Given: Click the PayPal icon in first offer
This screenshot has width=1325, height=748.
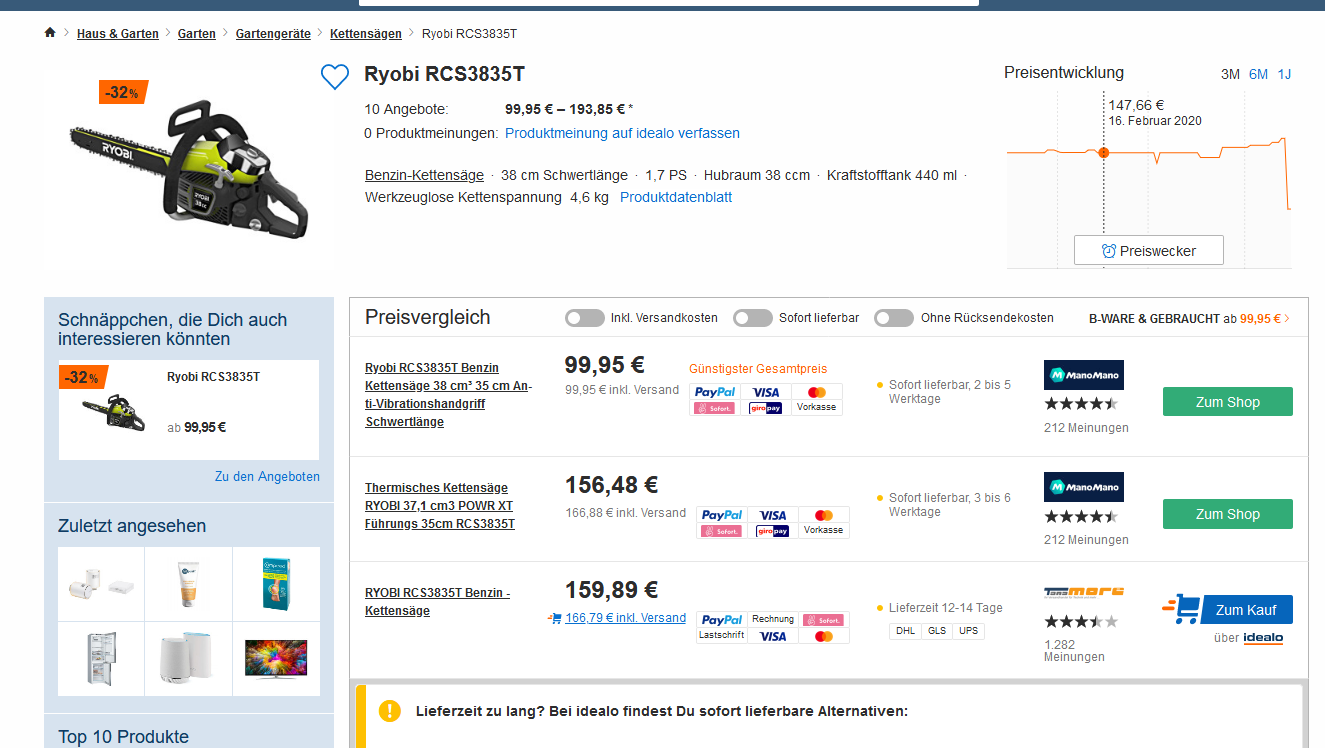Looking at the screenshot, I should [x=715, y=392].
